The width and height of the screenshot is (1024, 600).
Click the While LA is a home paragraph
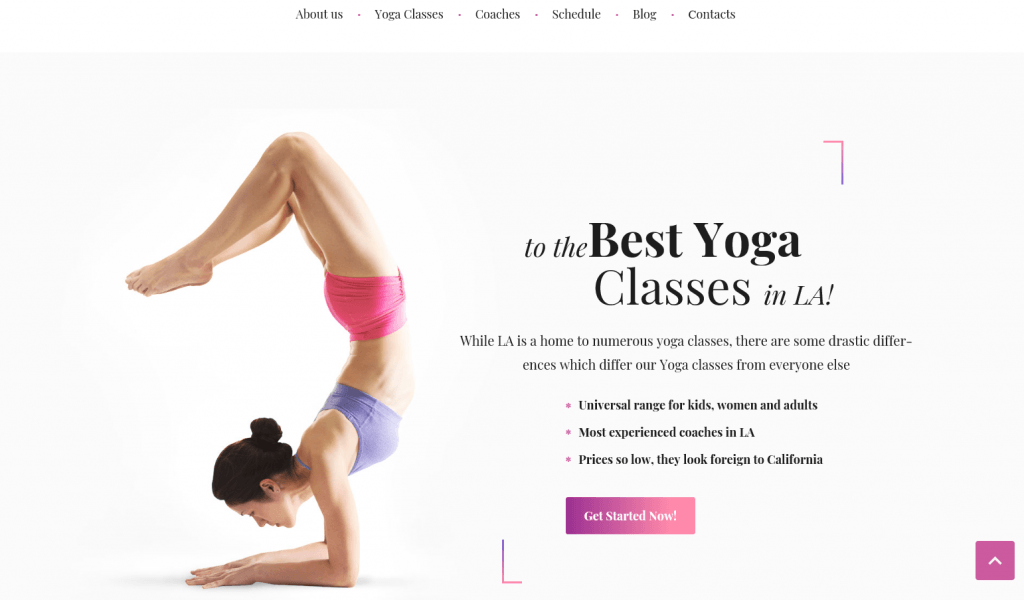coord(686,353)
